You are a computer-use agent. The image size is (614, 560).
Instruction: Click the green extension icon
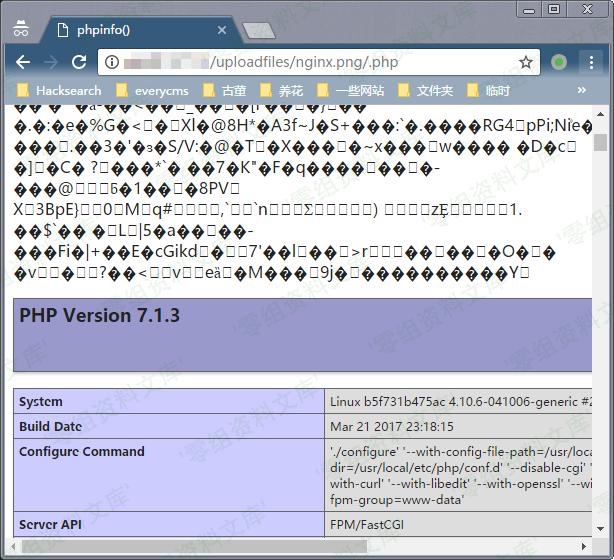click(x=559, y=62)
